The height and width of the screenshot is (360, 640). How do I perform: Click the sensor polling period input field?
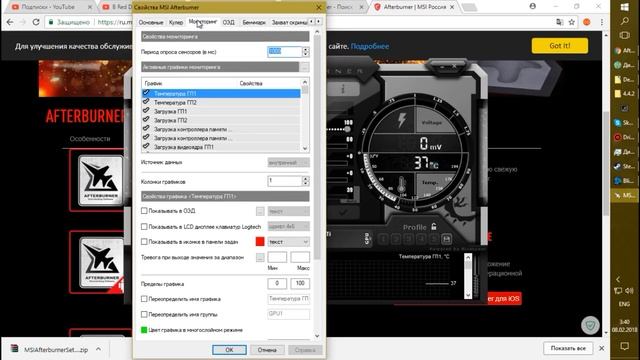[284, 51]
